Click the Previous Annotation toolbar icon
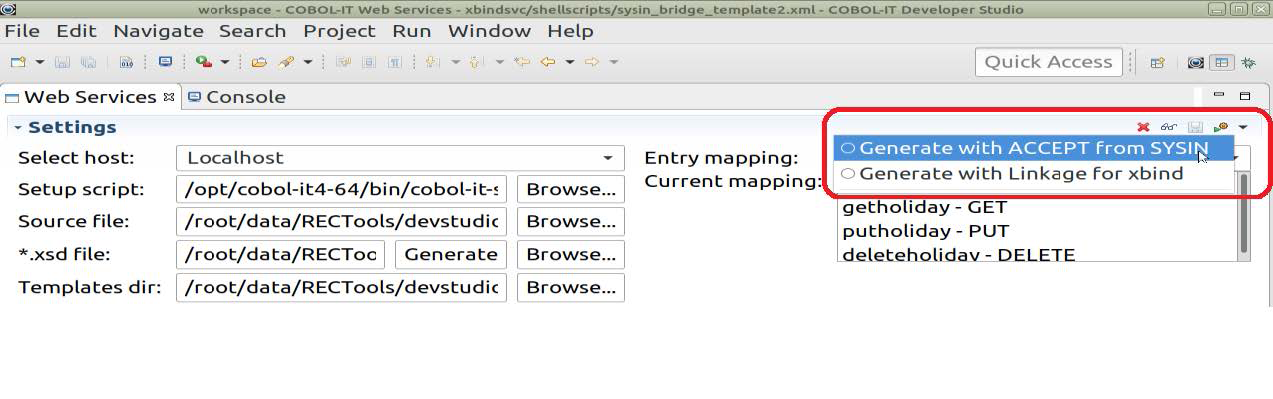1273x399 pixels. 475,62
